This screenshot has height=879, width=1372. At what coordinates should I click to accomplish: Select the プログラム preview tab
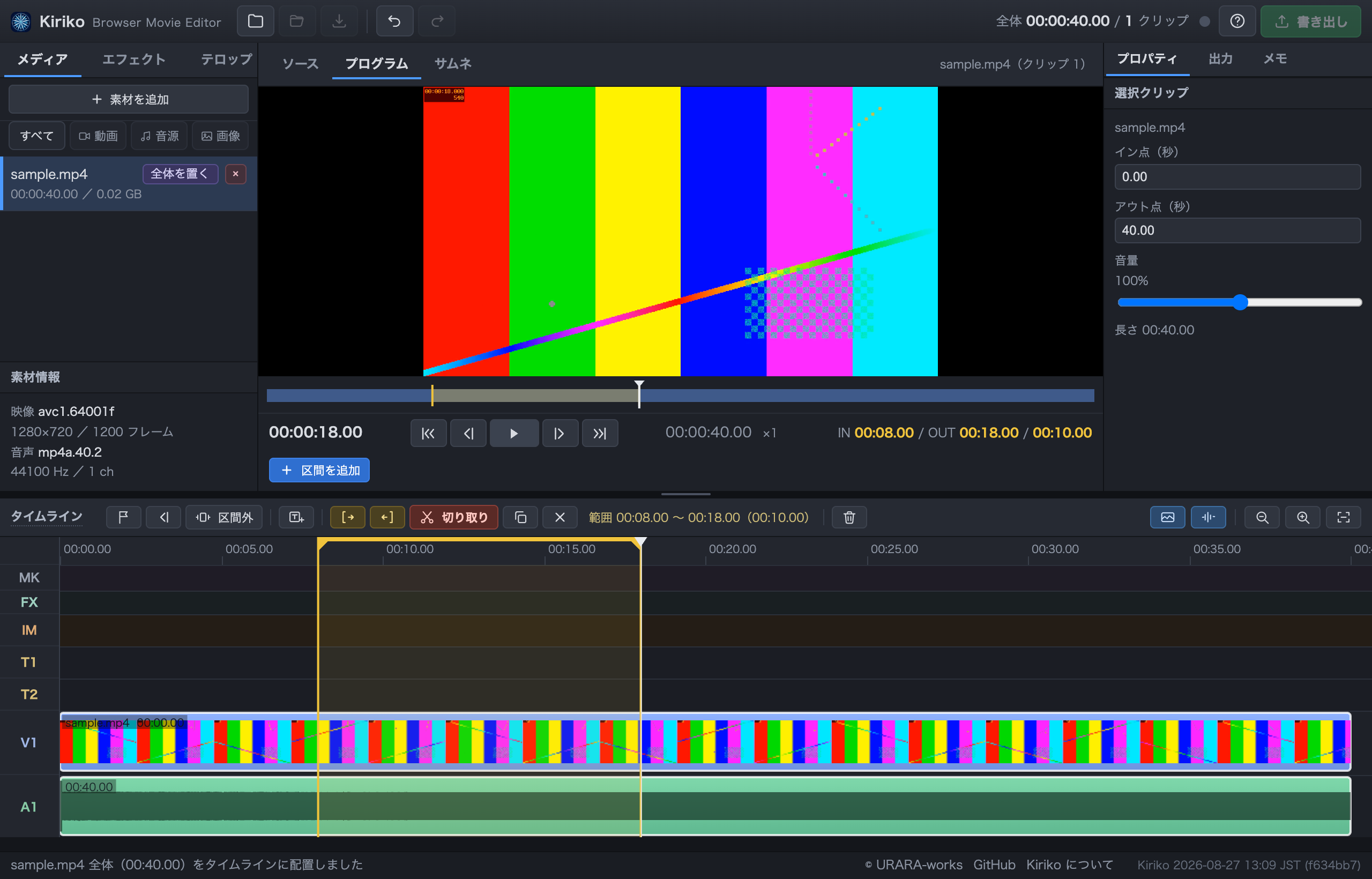click(376, 63)
